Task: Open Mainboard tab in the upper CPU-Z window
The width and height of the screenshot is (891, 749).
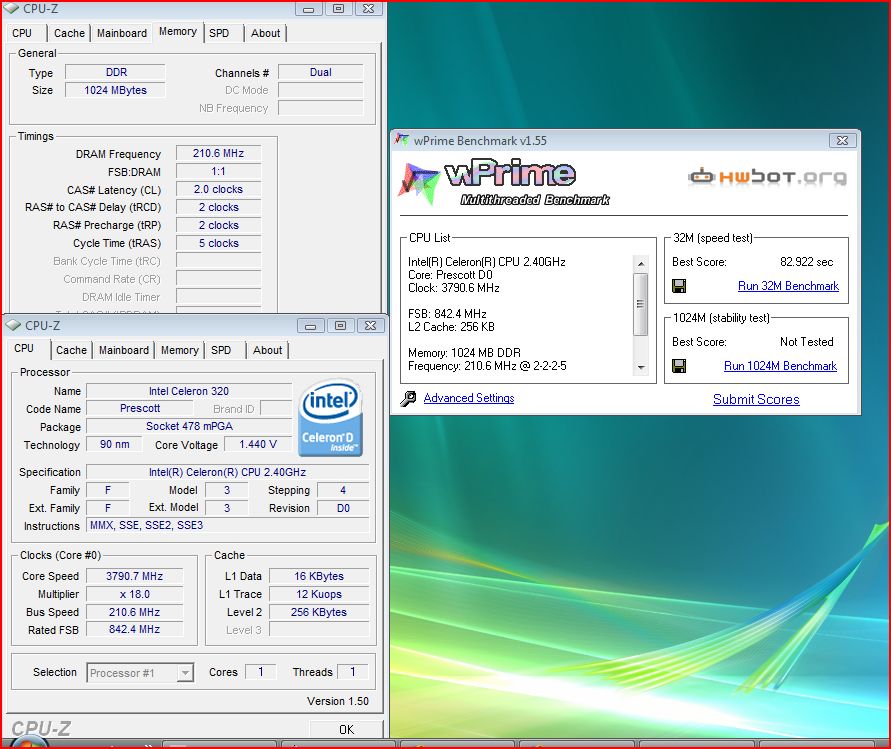Action: tap(122, 33)
